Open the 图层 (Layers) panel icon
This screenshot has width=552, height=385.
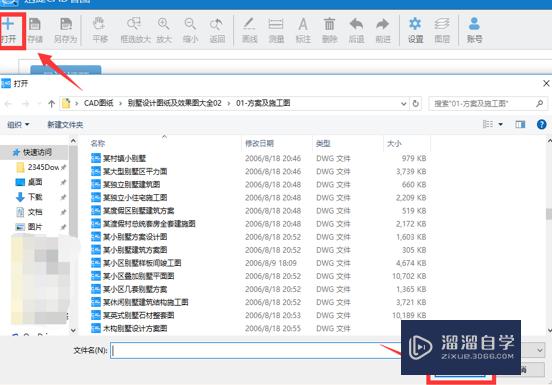(x=442, y=30)
